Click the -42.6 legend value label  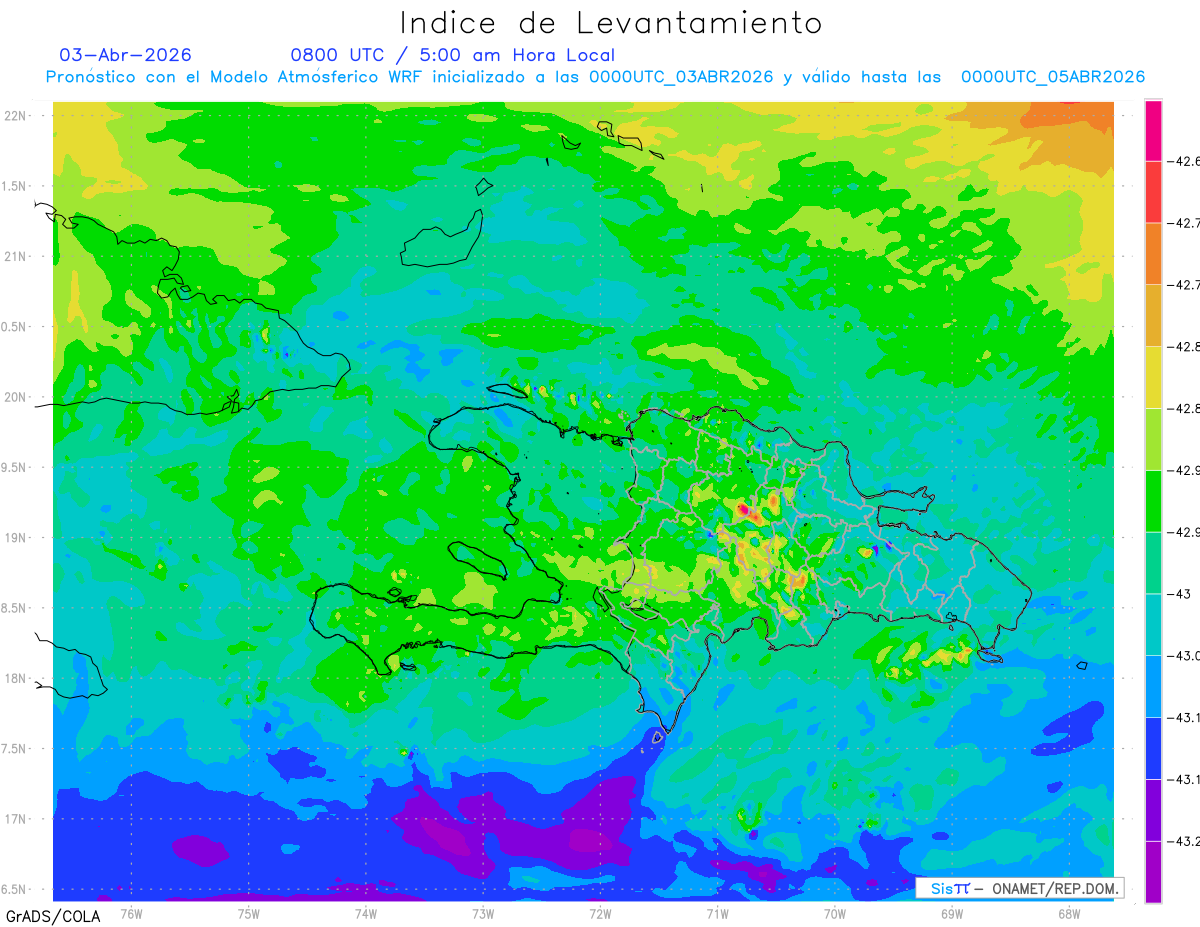coord(1186,160)
